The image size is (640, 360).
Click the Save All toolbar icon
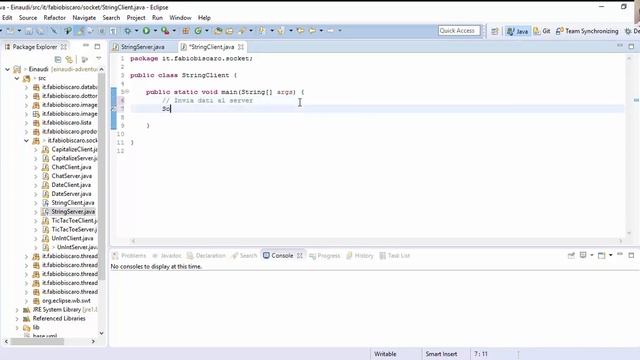click(x=40, y=31)
